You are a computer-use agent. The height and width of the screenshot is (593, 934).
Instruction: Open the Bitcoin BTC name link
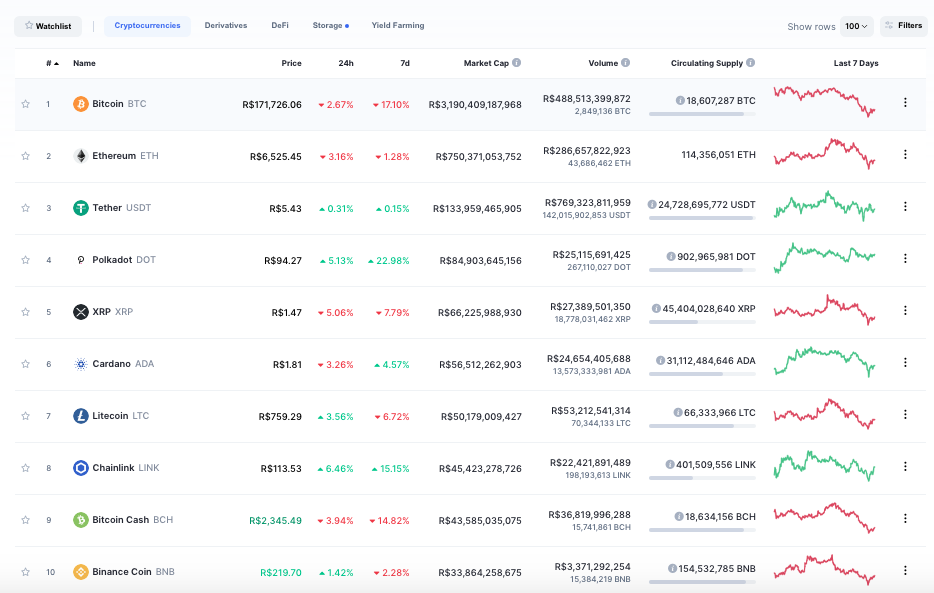[119, 104]
